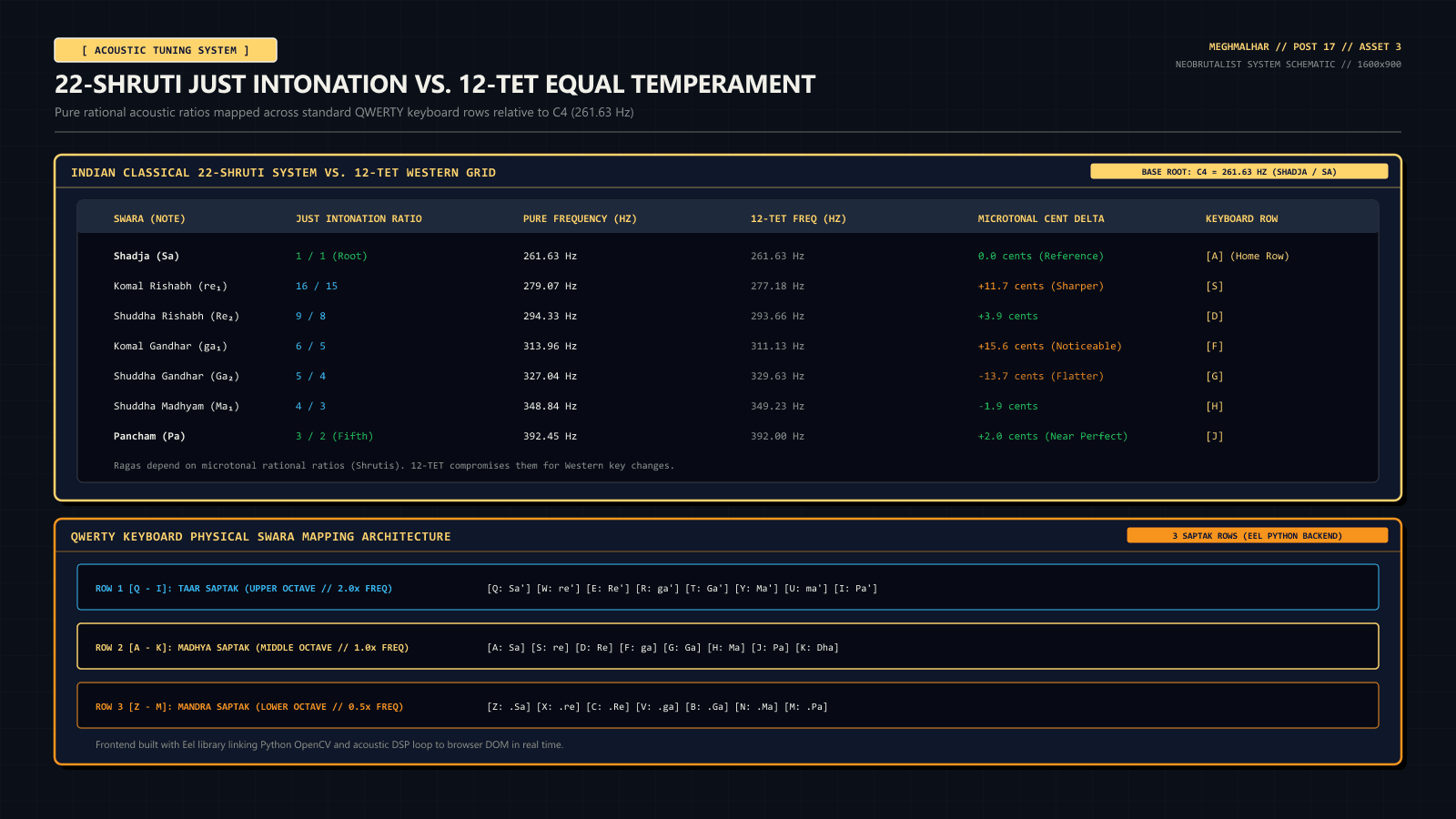The width and height of the screenshot is (1456, 819).
Task: Click the [J] keyboard key cell
Action: (1215, 436)
